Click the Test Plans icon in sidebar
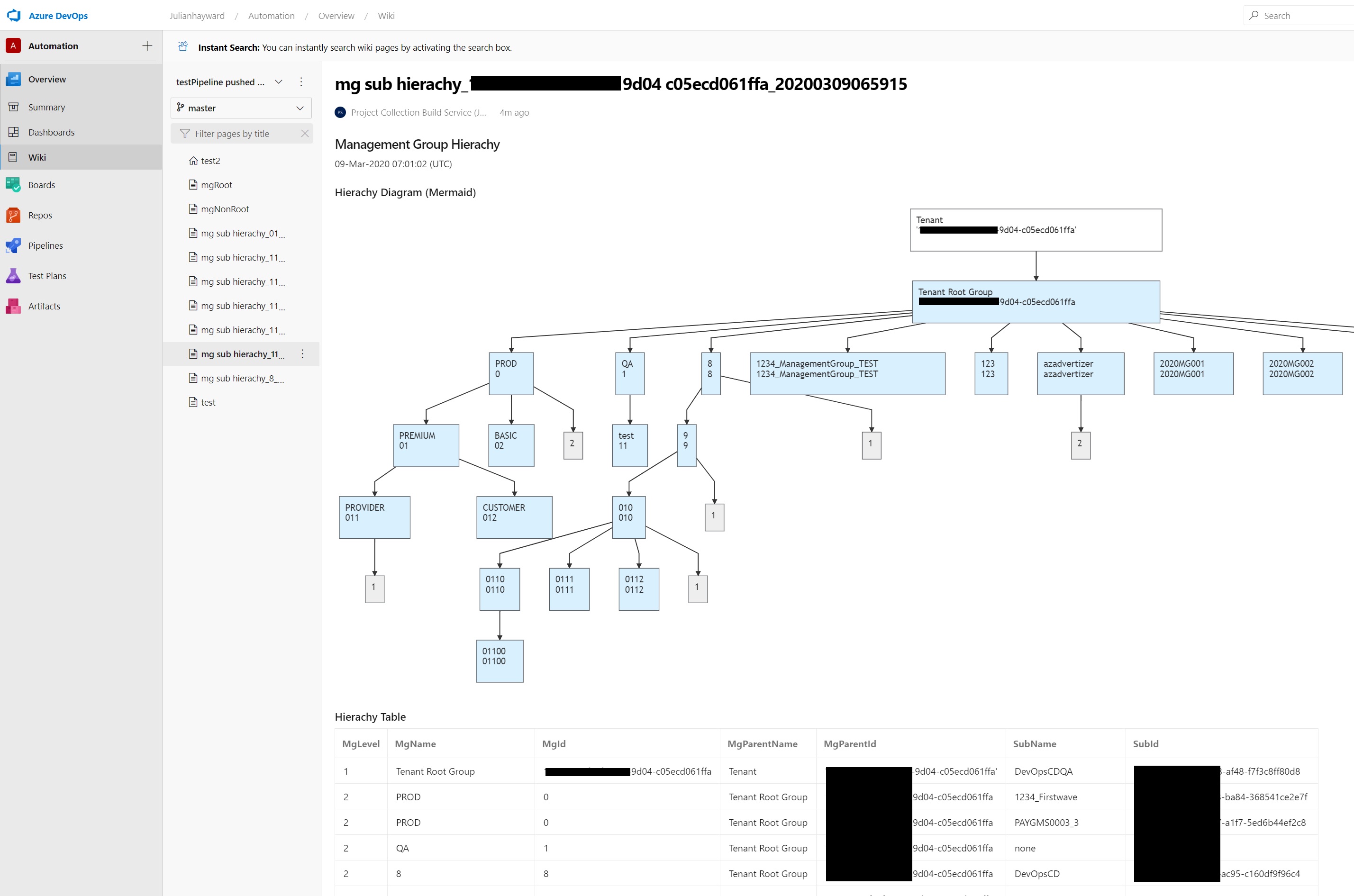This screenshot has width=1354, height=896. pyautogui.click(x=14, y=274)
